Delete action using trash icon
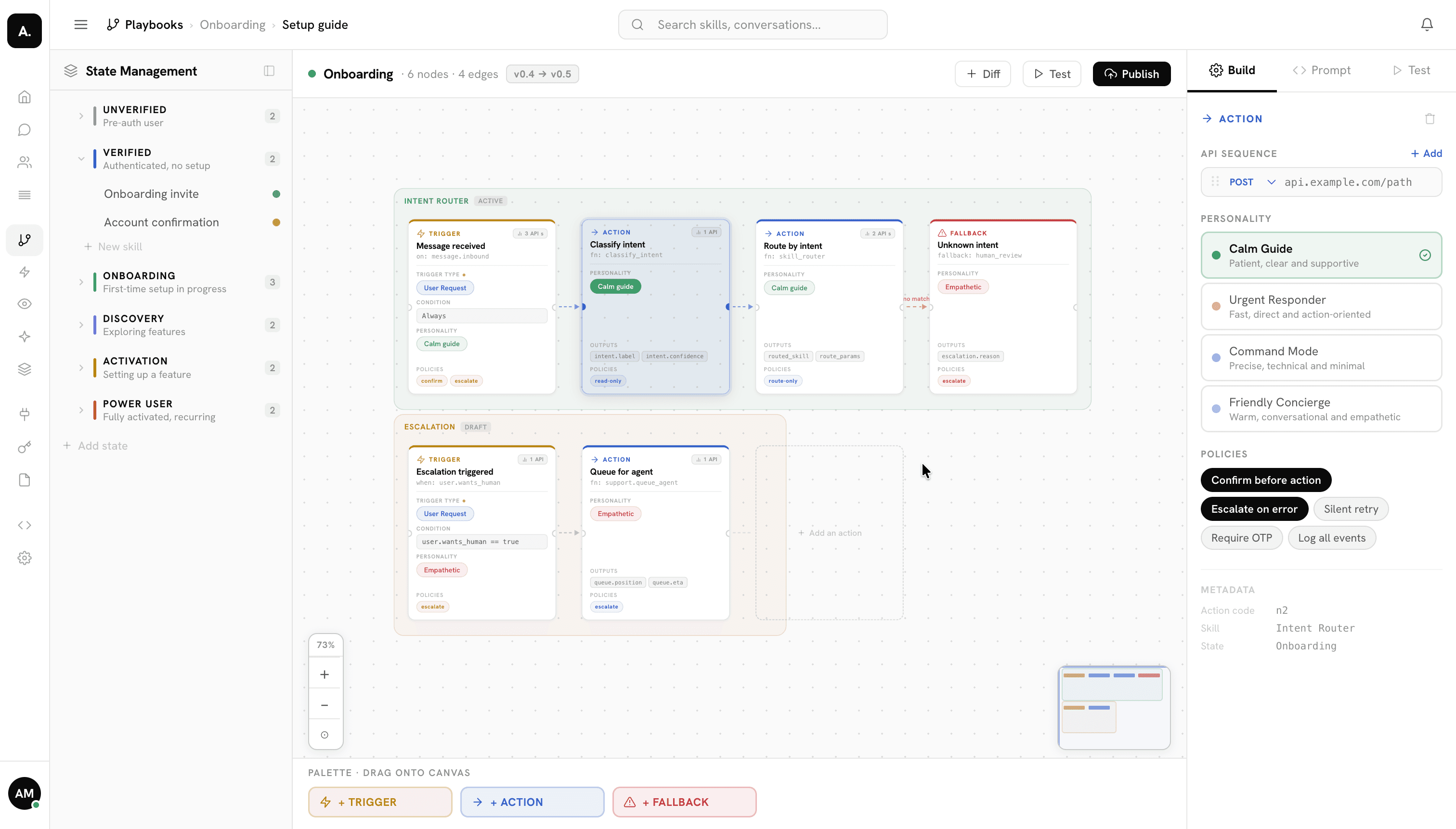This screenshot has height=829, width=1456. 1430,118
